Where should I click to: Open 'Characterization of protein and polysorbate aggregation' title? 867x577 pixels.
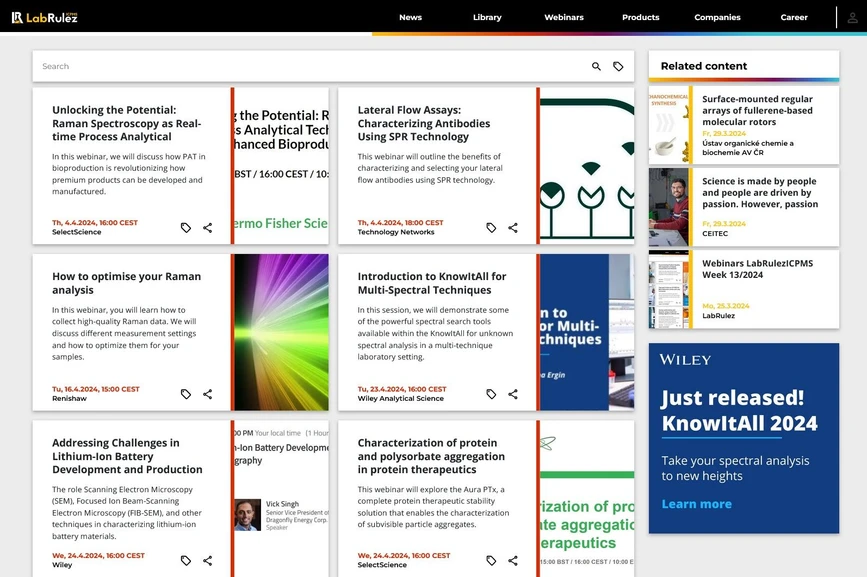pos(431,456)
